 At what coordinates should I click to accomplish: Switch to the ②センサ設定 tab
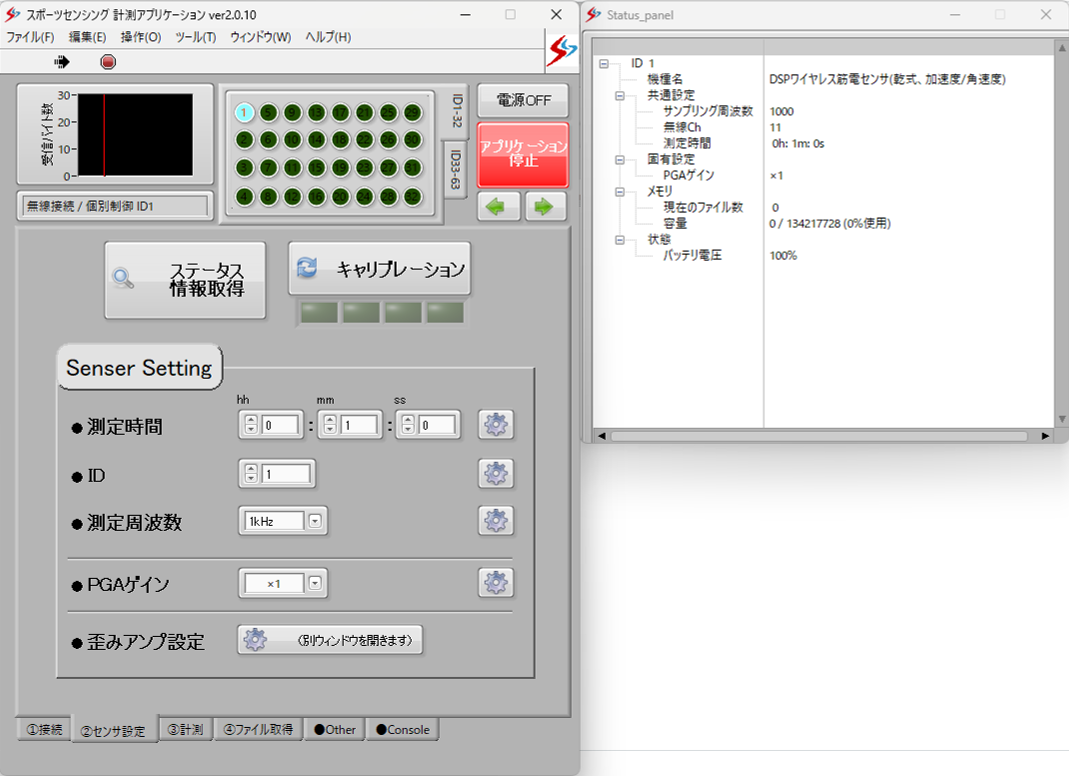(114, 730)
